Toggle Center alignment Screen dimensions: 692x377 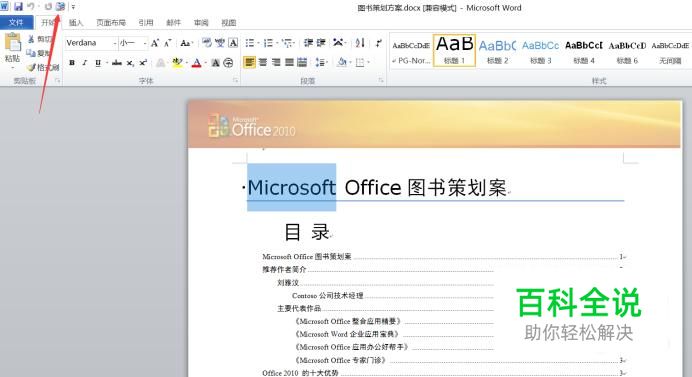pyautogui.click(x=263, y=62)
